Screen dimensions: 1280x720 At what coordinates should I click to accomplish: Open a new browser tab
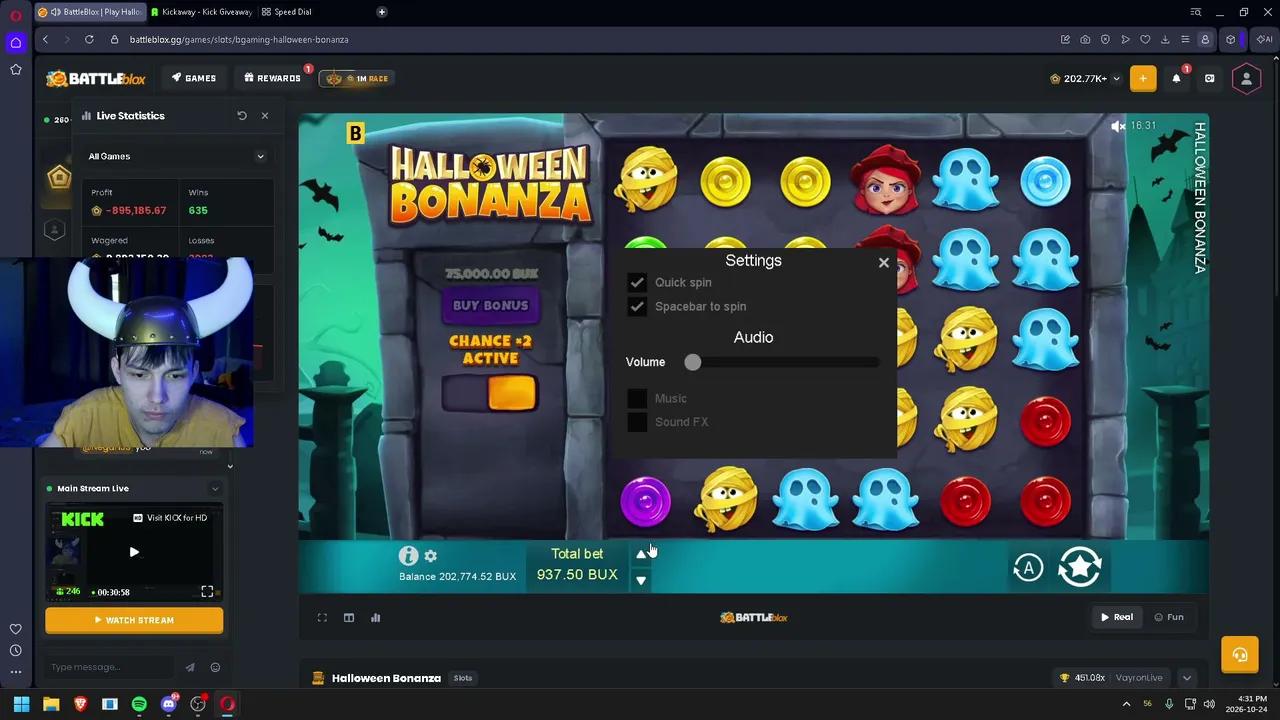point(382,12)
